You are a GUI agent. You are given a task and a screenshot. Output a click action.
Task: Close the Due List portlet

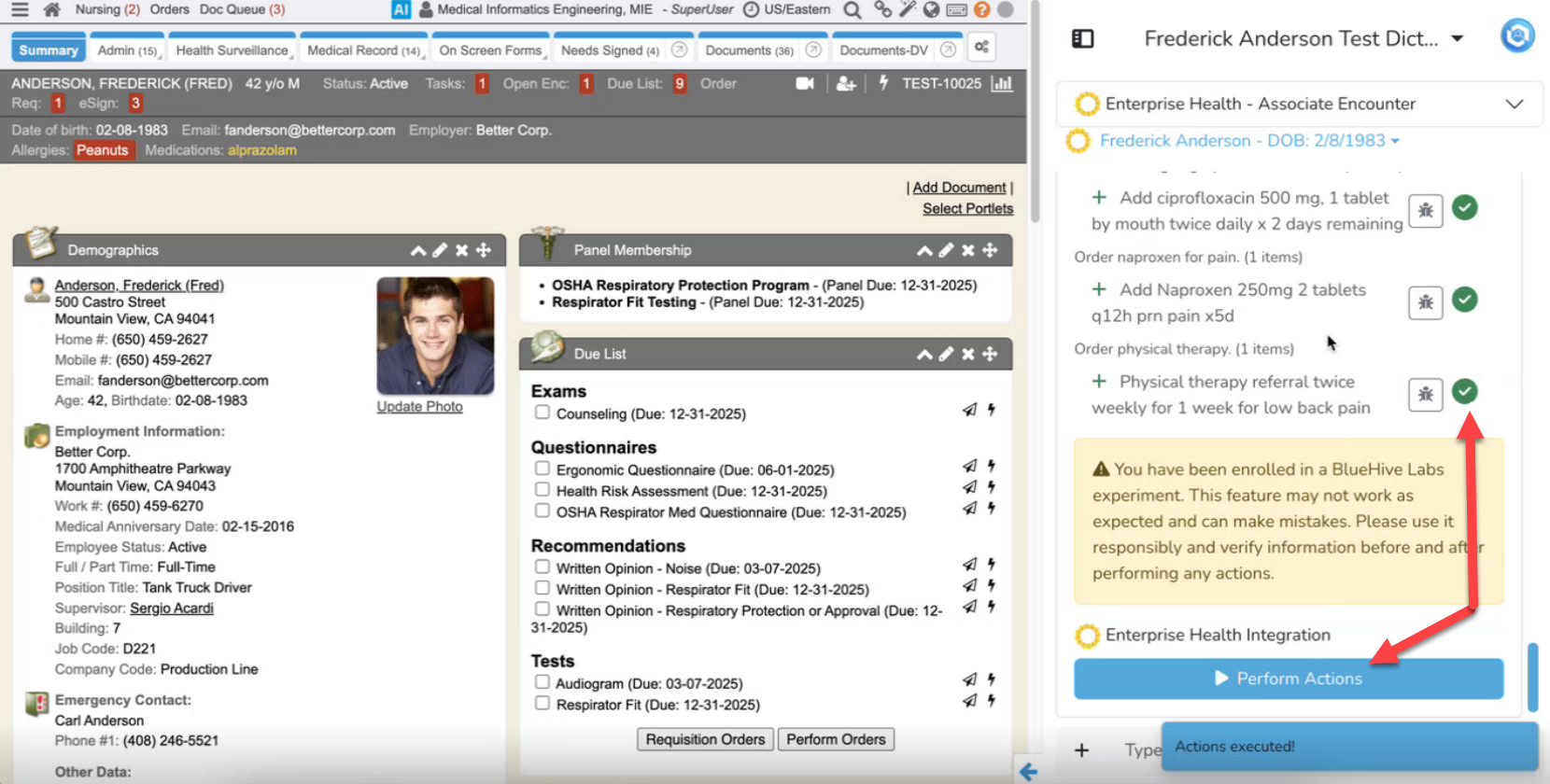tap(968, 354)
